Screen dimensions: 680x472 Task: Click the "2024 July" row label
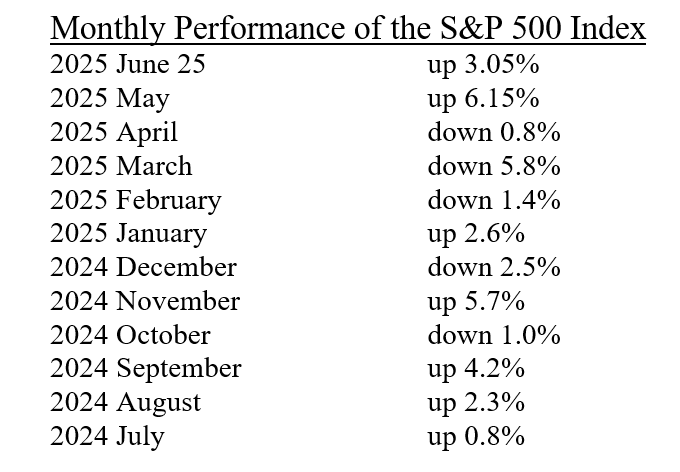pos(107,436)
